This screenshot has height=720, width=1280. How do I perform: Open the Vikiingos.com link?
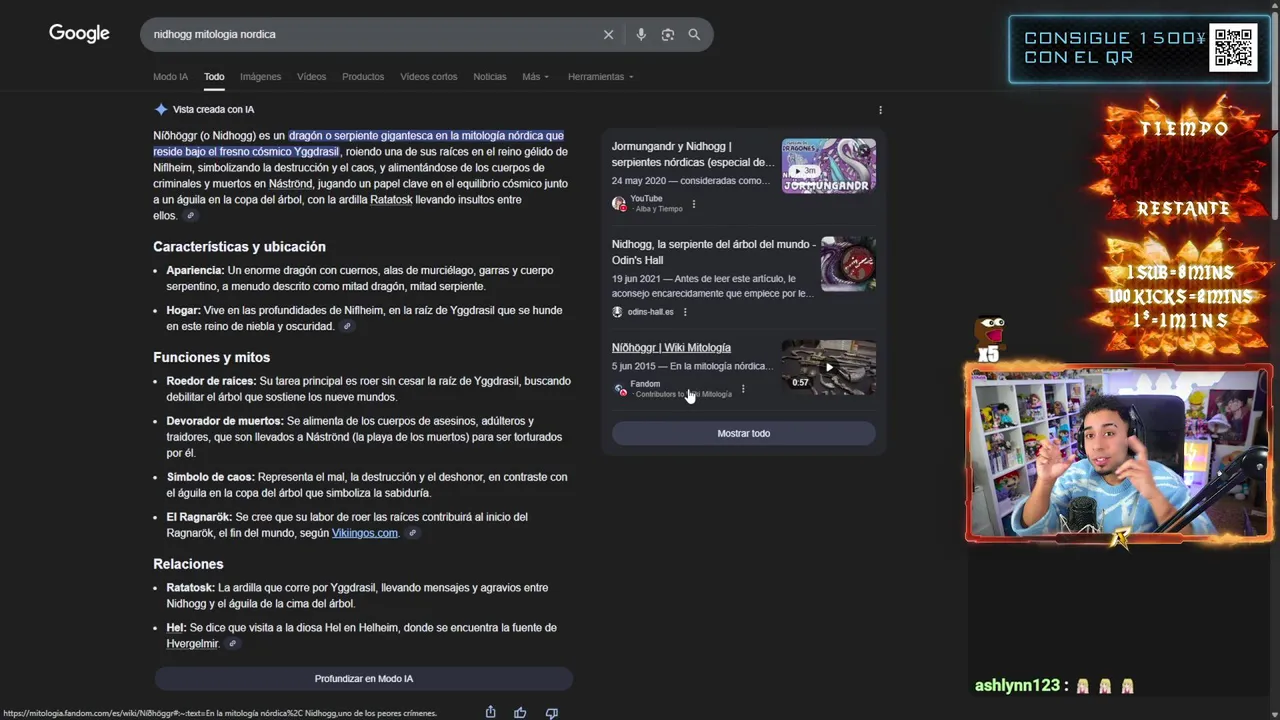pyautogui.click(x=365, y=534)
